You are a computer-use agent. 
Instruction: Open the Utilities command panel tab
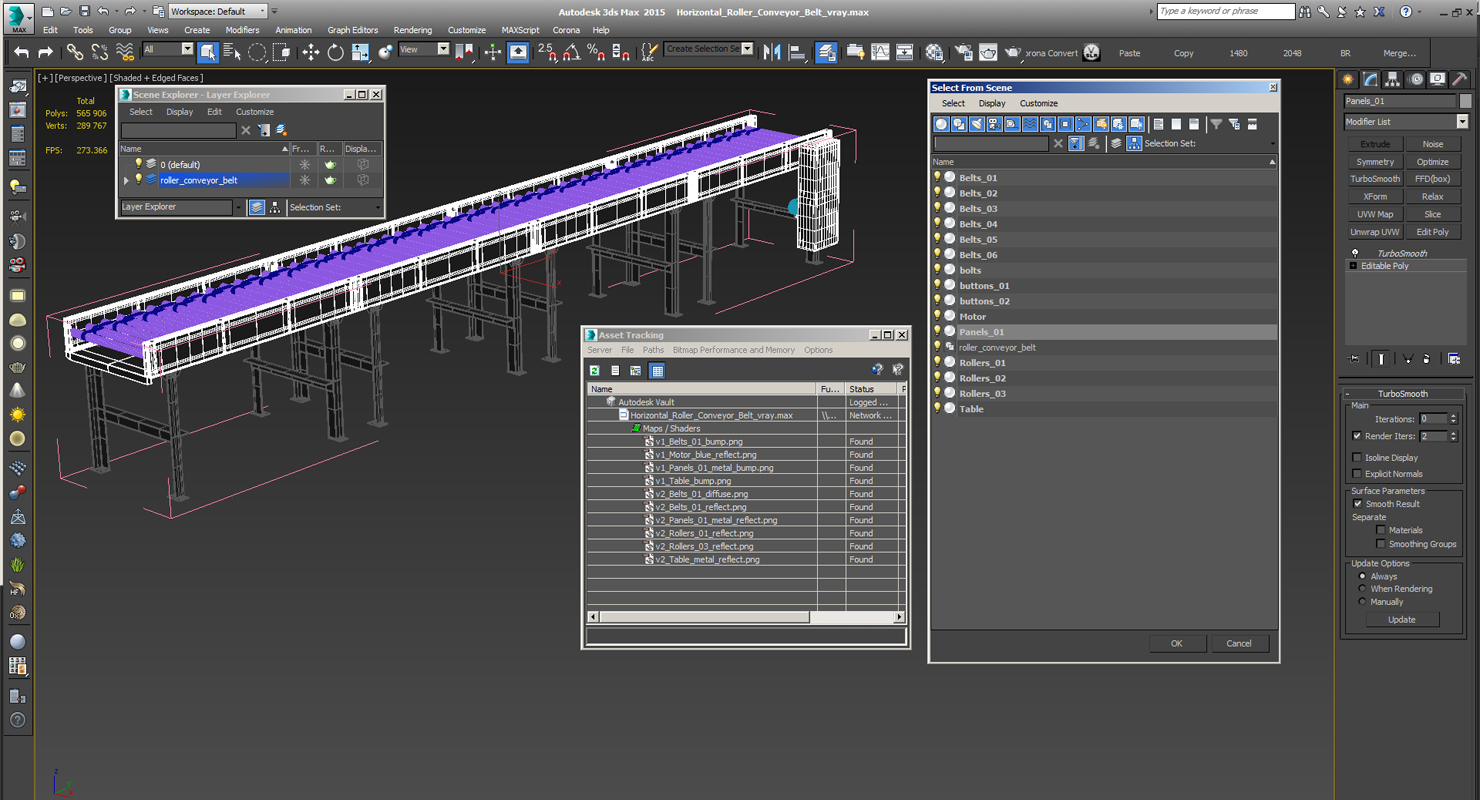point(1459,79)
